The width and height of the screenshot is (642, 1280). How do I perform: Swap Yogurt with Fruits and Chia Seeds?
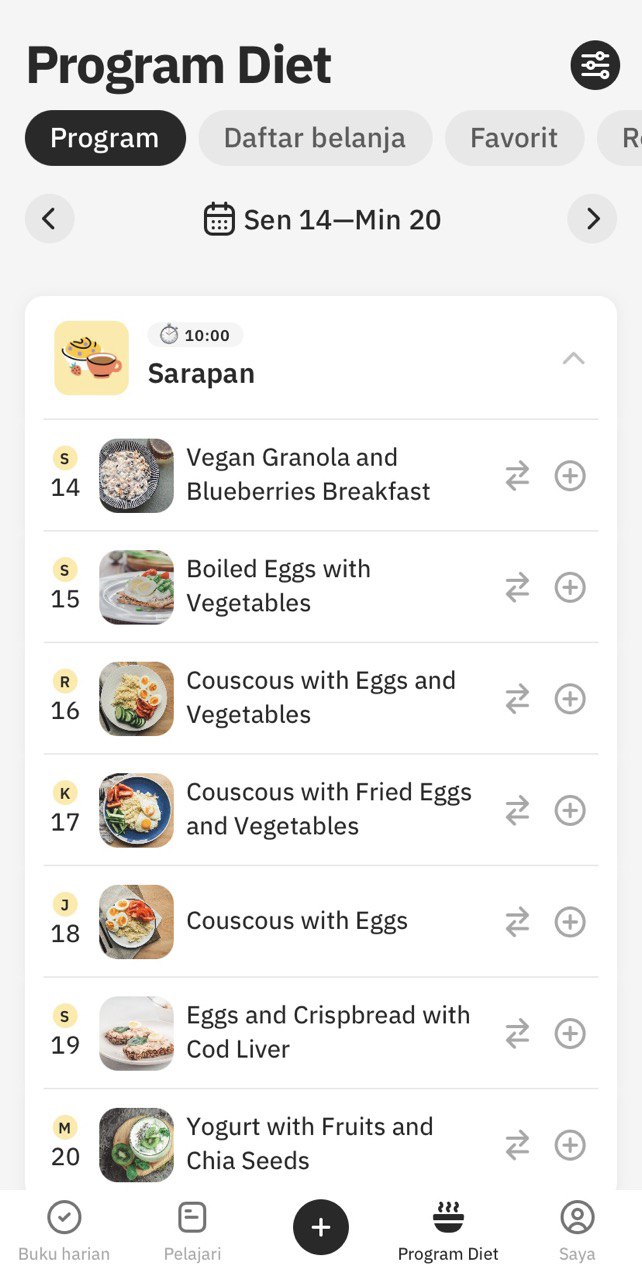click(x=517, y=1145)
